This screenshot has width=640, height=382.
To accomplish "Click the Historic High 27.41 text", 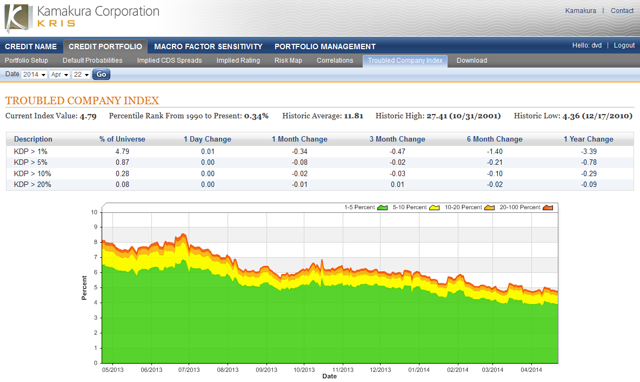I will tap(438, 116).
